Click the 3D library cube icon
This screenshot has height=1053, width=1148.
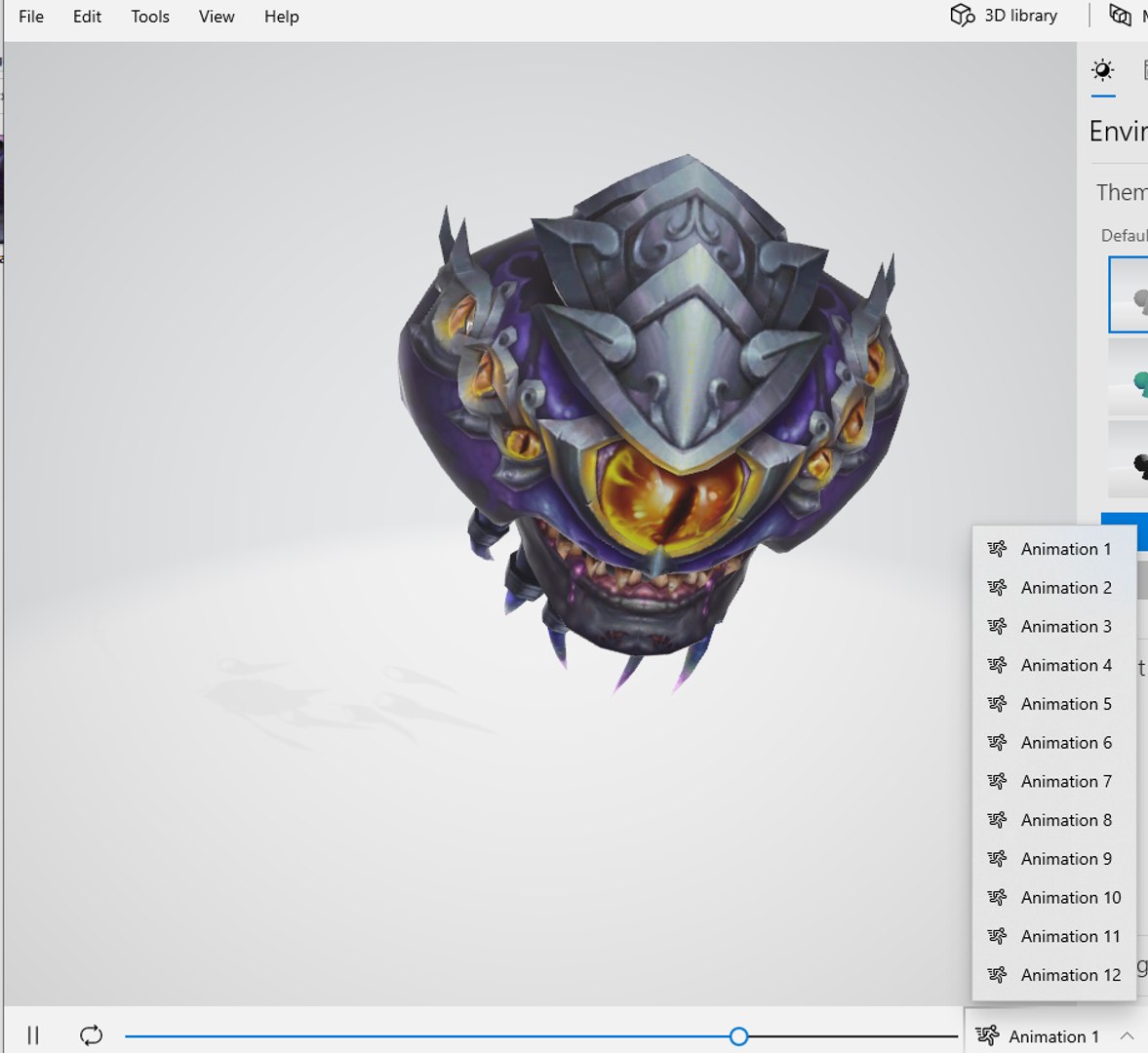click(x=962, y=16)
